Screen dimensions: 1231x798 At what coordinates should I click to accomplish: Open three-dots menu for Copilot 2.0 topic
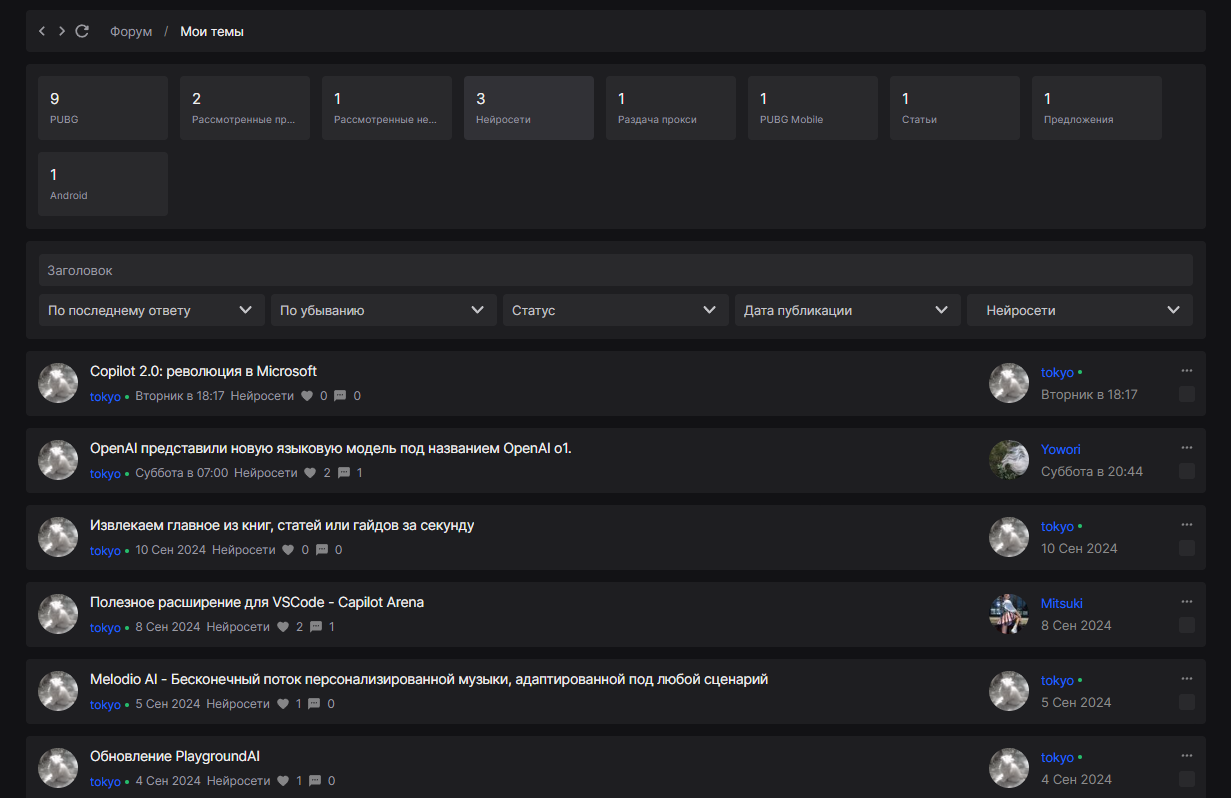click(x=1187, y=371)
